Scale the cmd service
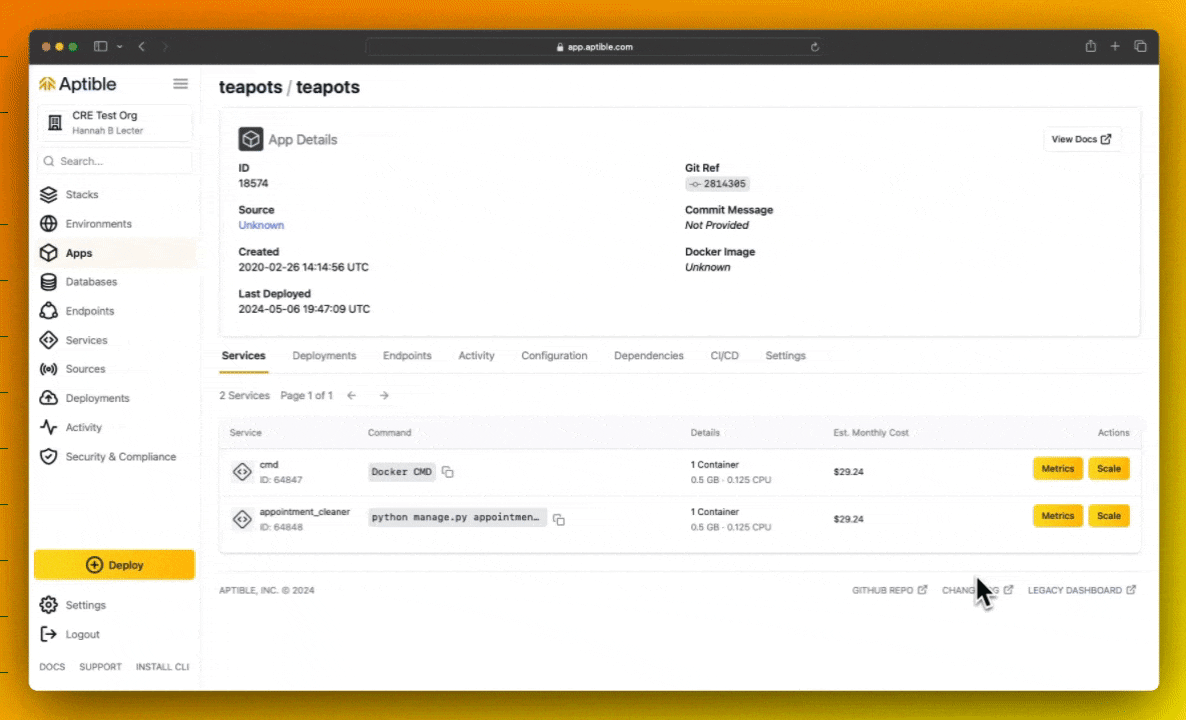Image resolution: width=1186 pixels, height=720 pixels. [x=1108, y=469]
